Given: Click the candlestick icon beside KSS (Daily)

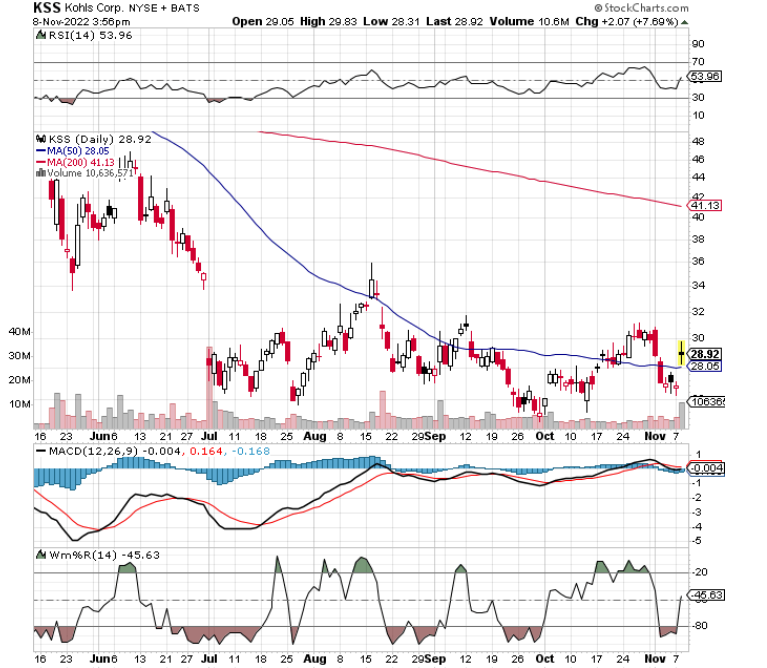Looking at the screenshot, I should pyautogui.click(x=41, y=139).
